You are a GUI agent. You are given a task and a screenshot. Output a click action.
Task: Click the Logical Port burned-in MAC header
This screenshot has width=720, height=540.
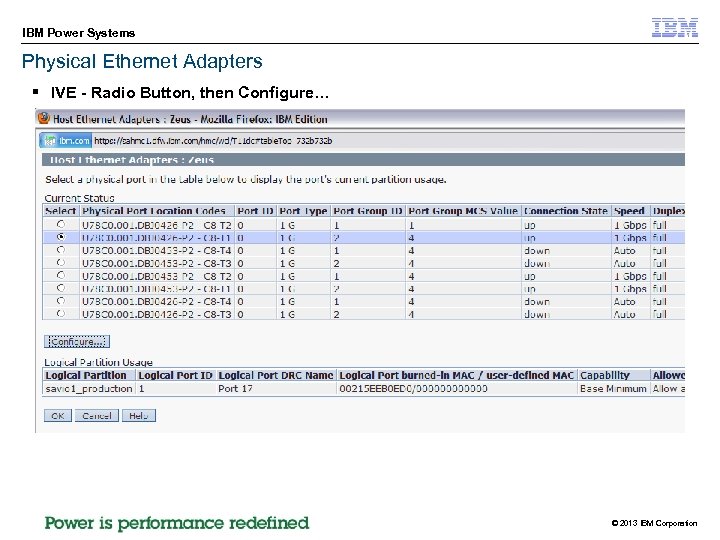(456, 376)
